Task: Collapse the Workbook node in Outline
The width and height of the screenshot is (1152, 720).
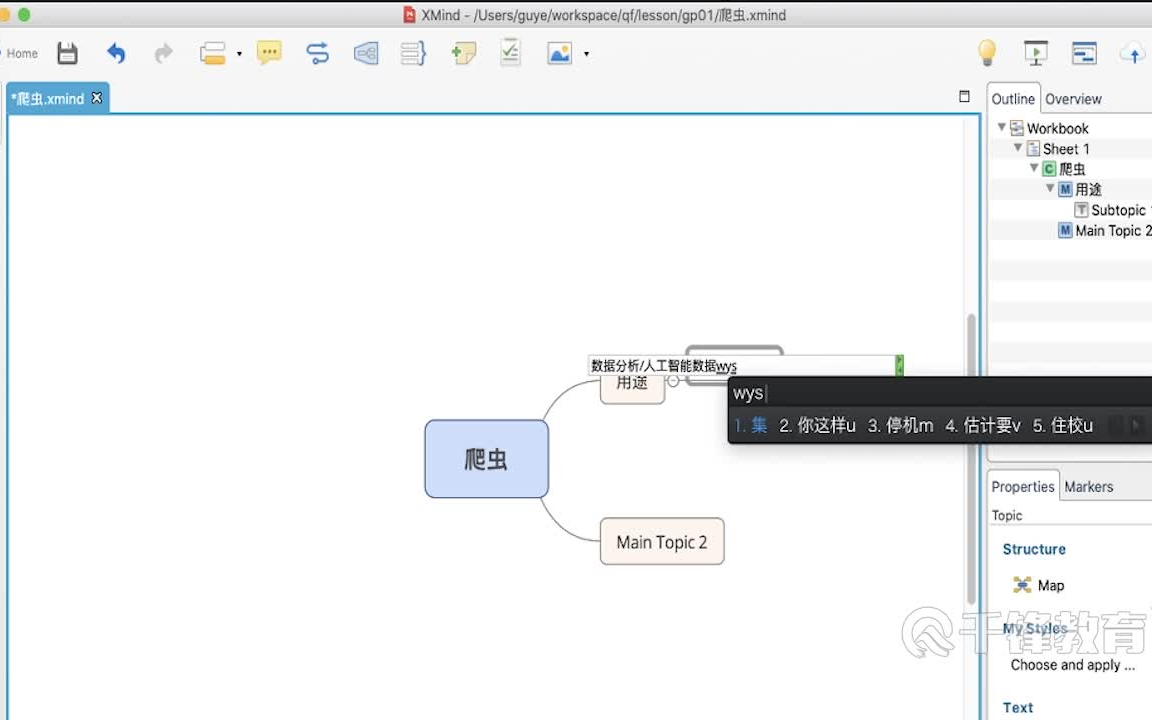Action: (x=1002, y=127)
